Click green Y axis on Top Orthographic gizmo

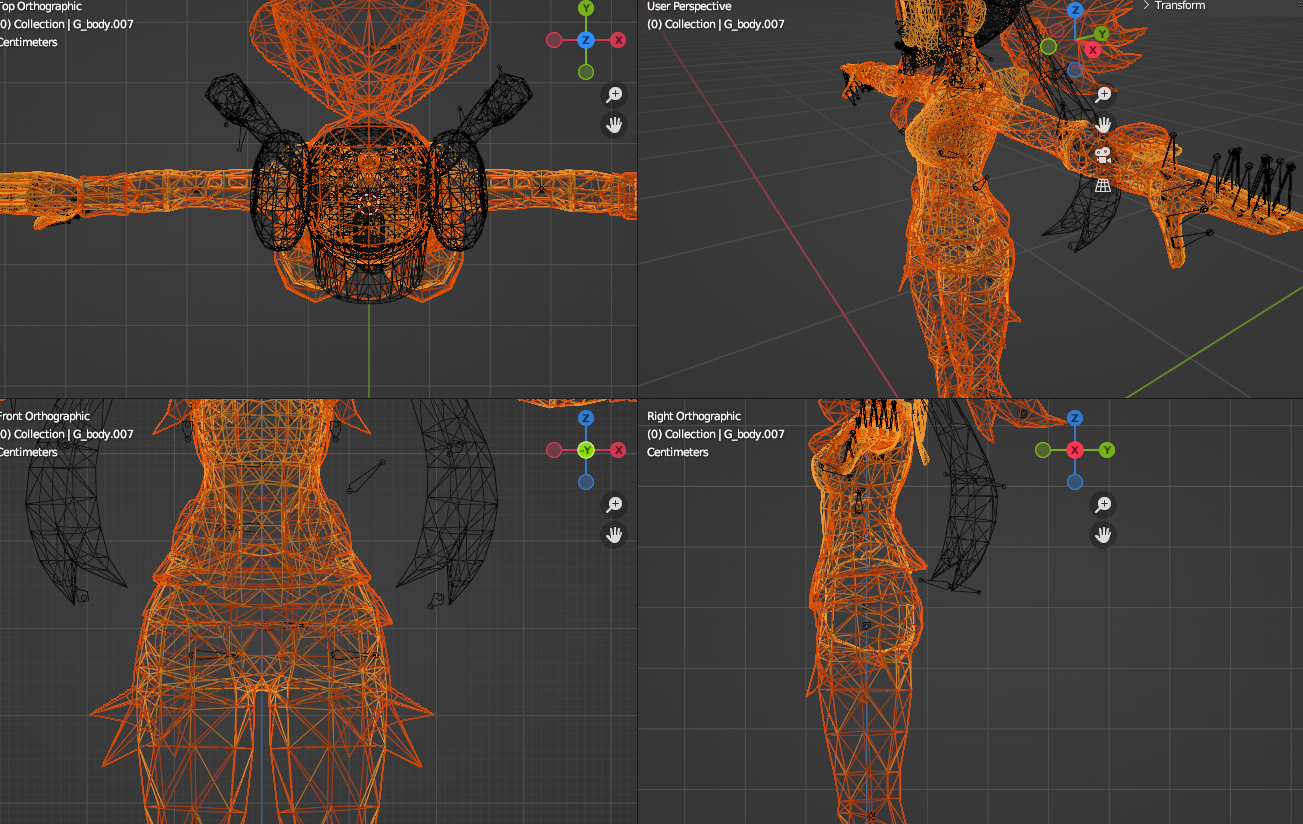tap(586, 8)
